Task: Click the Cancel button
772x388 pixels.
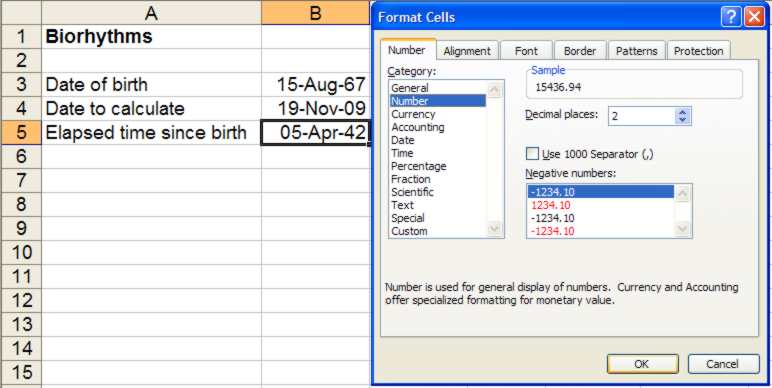Action: (723, 364)
